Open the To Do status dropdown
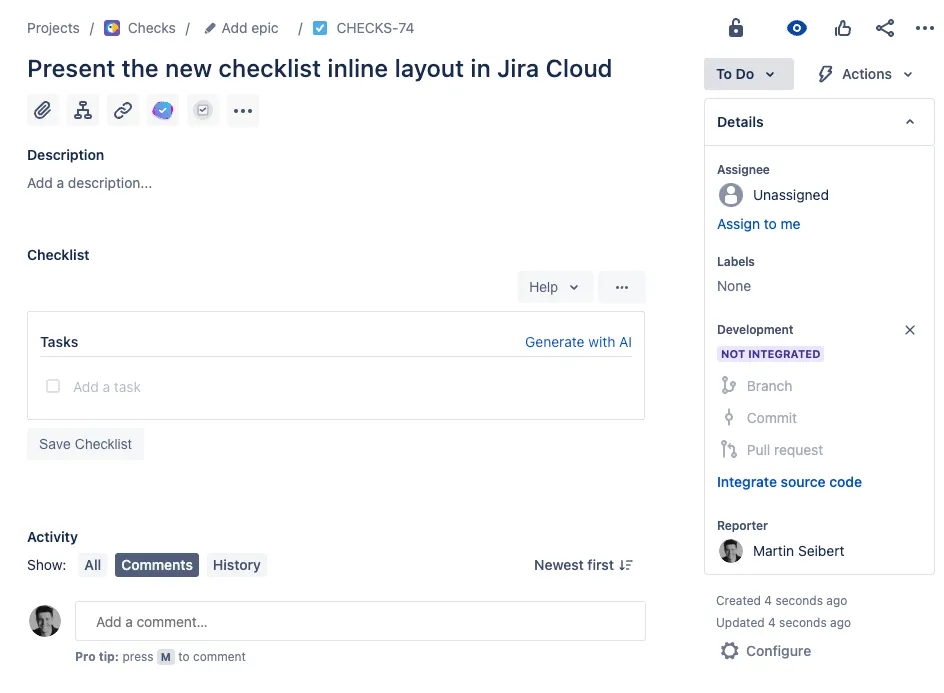944x693 pixels. [748, 74]
